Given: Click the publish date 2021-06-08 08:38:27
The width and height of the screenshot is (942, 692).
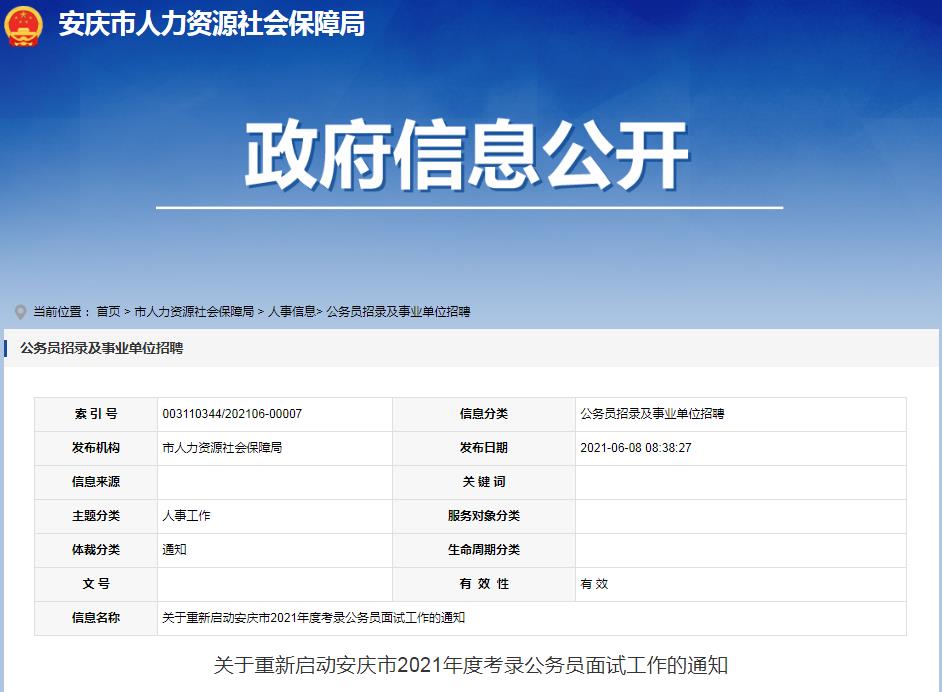Looking at the screenshot, I should [635, 448].
